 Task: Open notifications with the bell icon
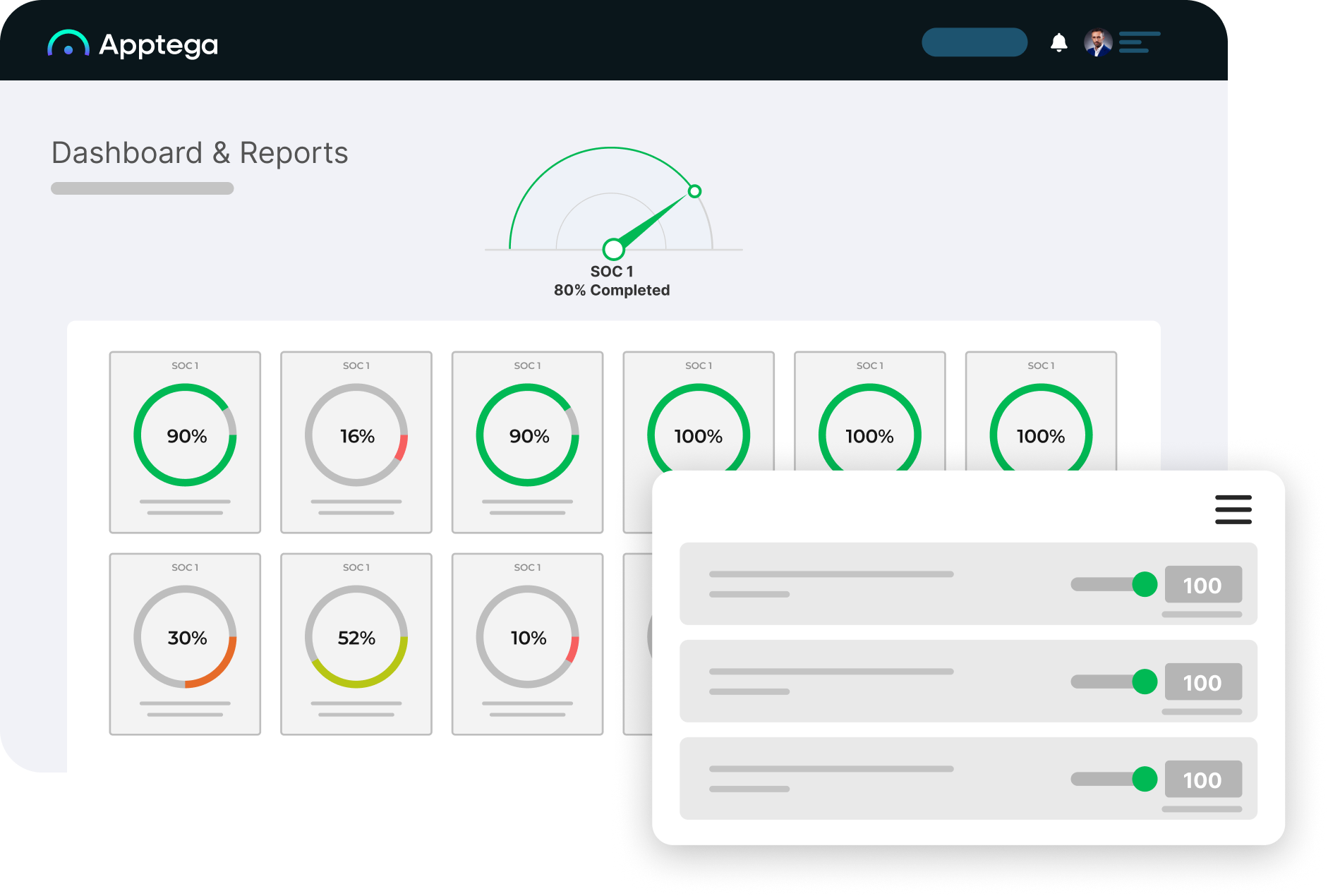(1058, 42)
